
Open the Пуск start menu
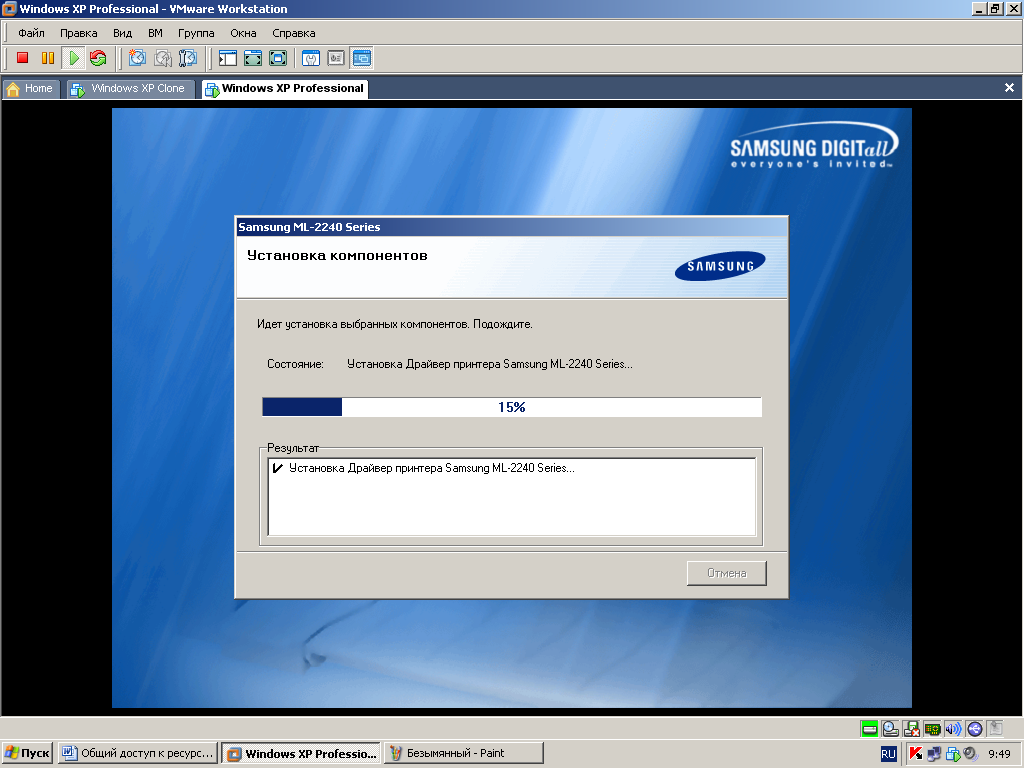tap(27, 753)
